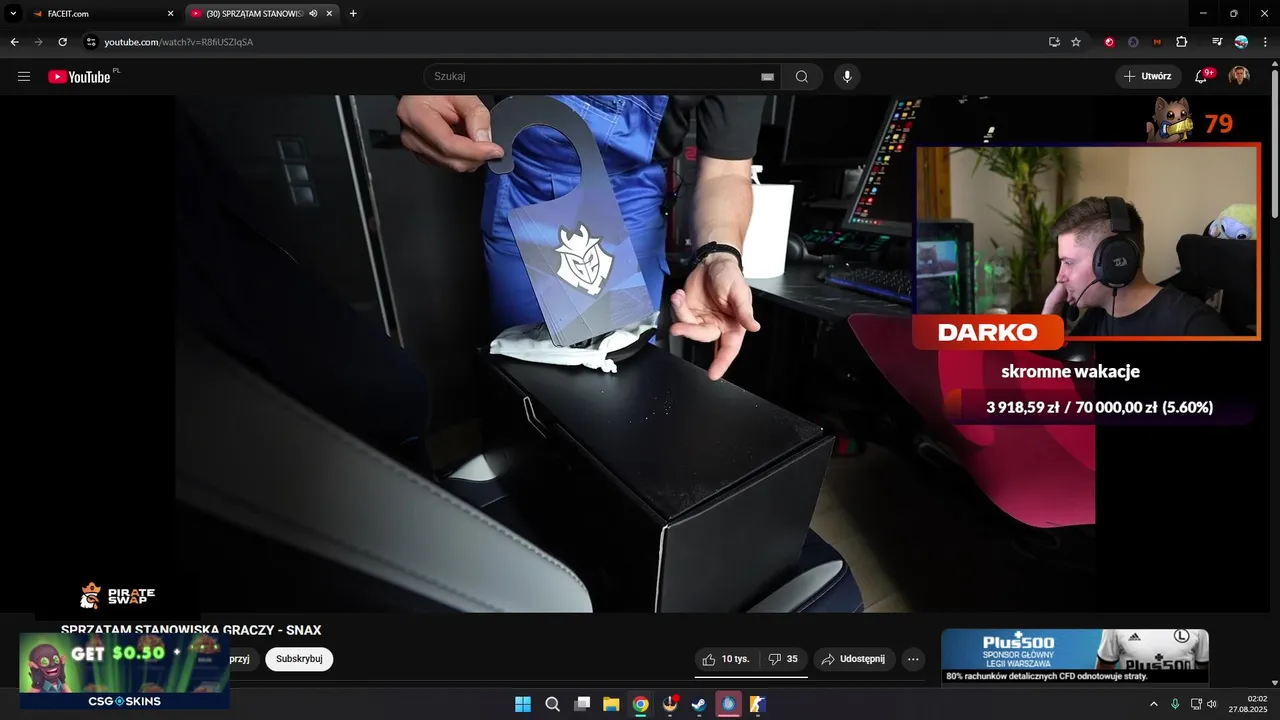Open the YouTube account avatar menu
The height and width of the screenshot is (720, 1280).
[x=1239, y=77]
